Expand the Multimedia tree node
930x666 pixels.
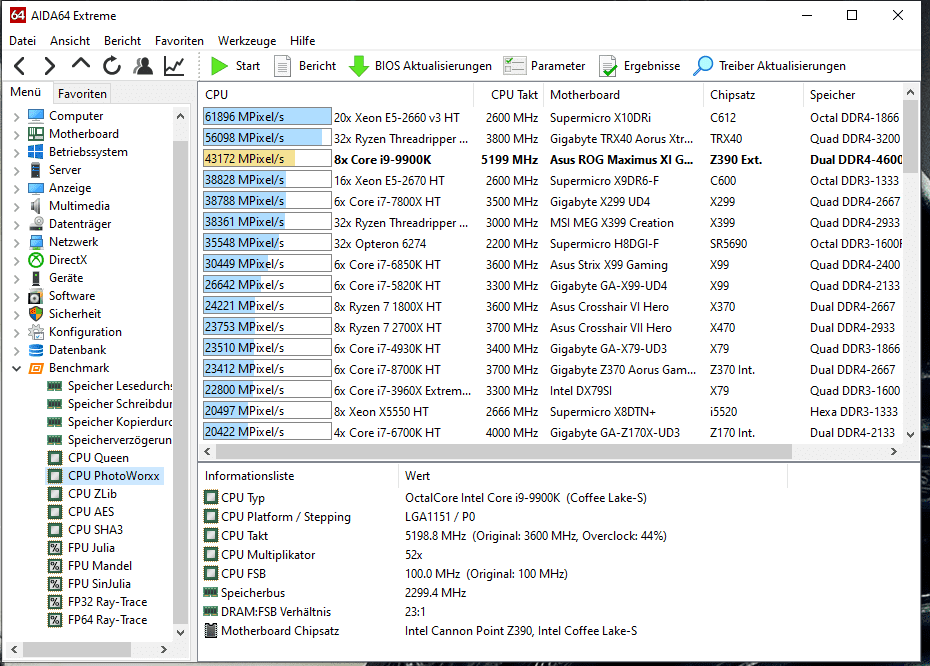tap(17, 207)
